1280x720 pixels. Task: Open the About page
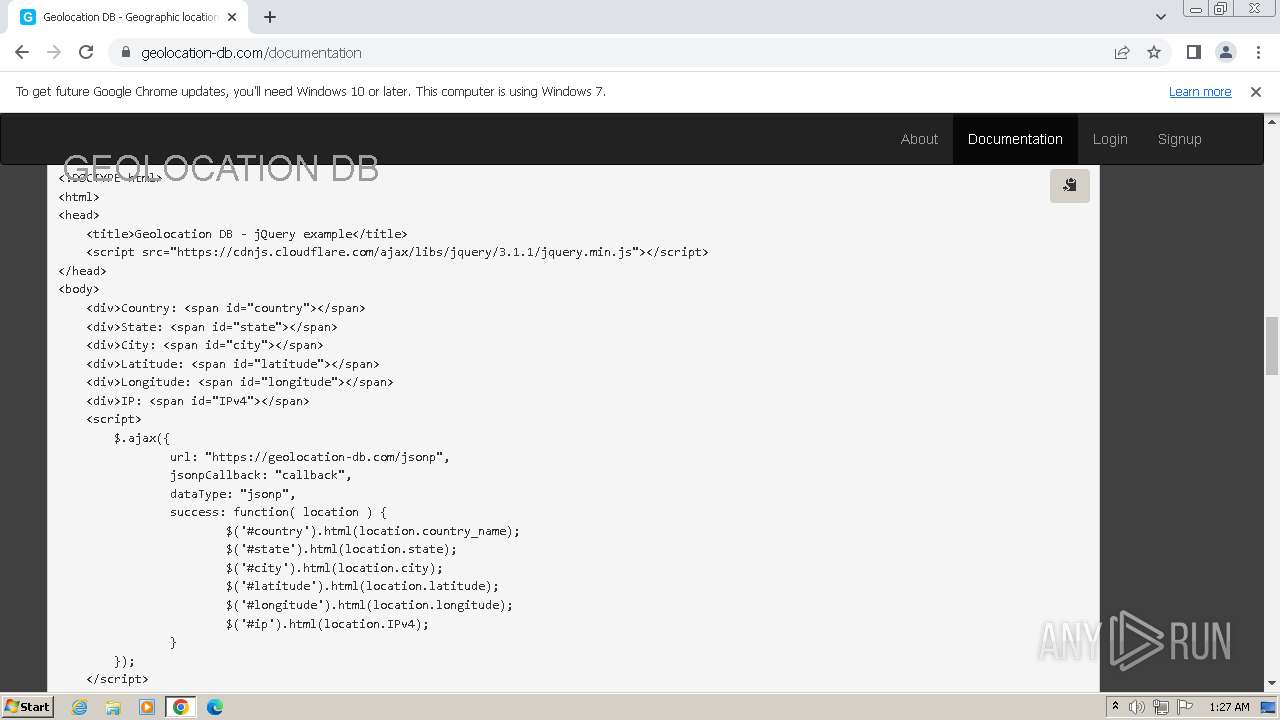pos(919,139)
